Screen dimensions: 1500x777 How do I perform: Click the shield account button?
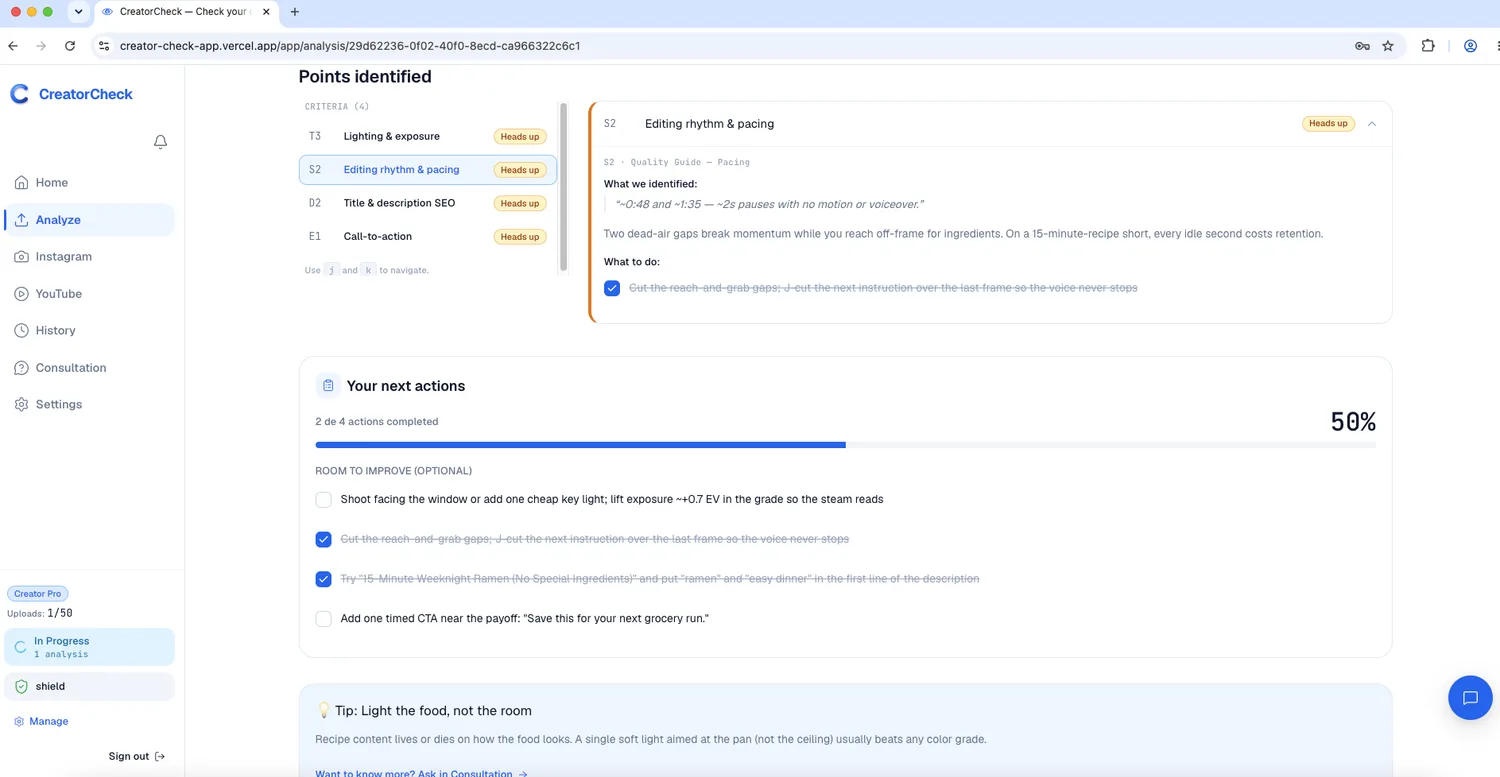[89, 687]
